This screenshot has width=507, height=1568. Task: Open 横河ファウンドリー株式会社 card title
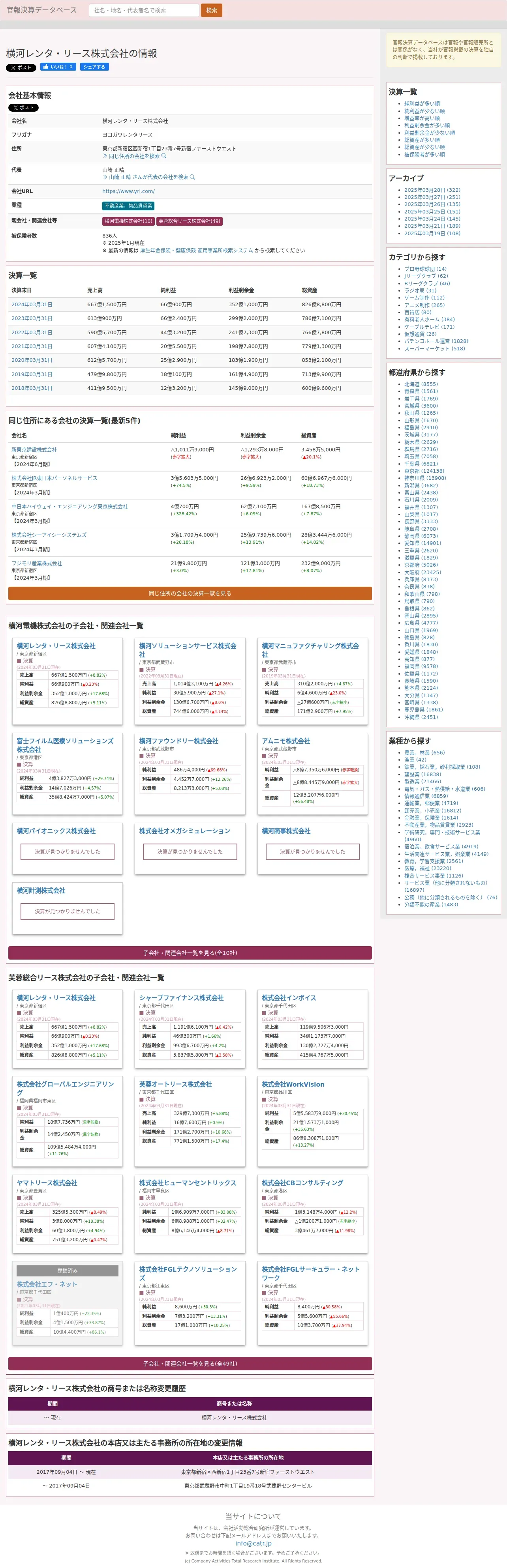[178, 741]
